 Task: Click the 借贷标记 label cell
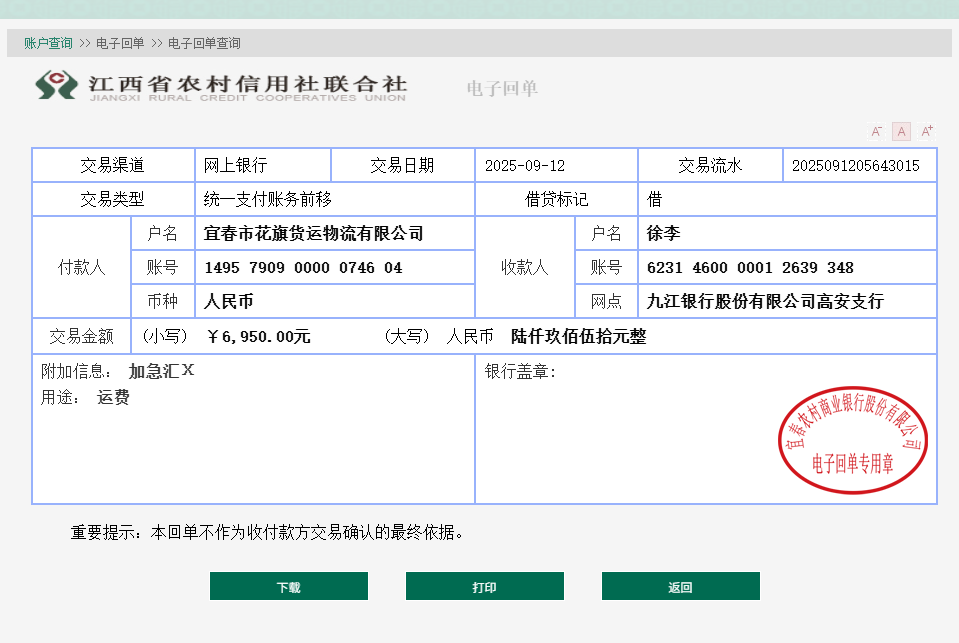tap(556, 199)
